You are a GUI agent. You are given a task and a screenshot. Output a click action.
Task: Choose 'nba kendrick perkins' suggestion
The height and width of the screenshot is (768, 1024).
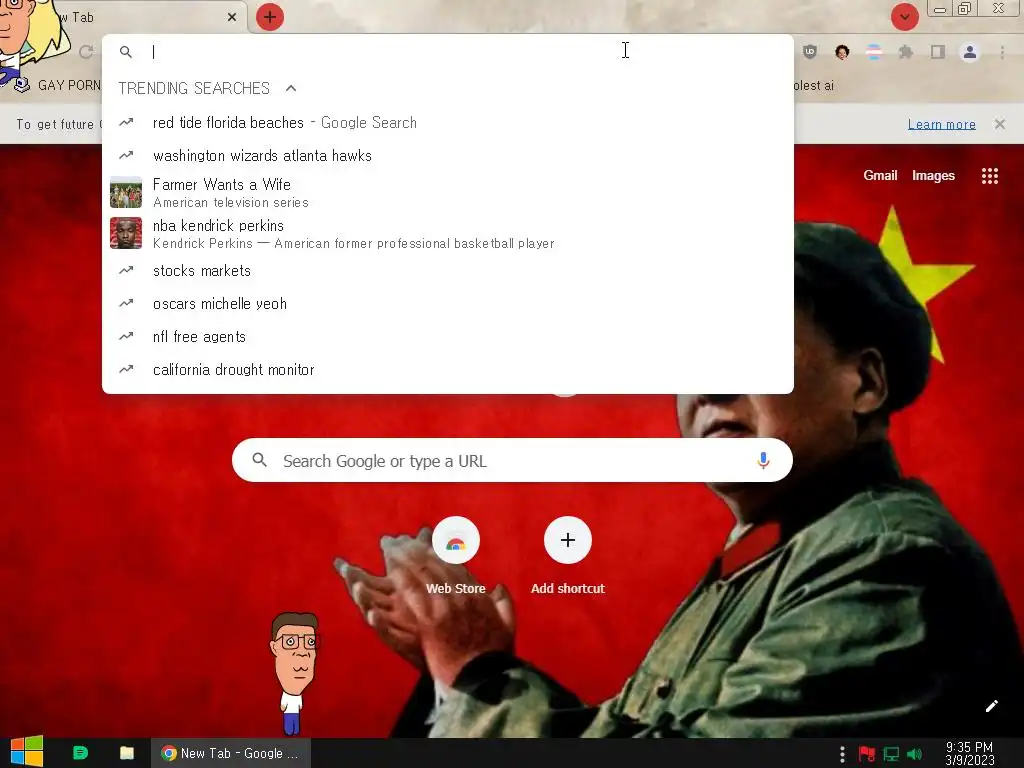click(448, 234)
